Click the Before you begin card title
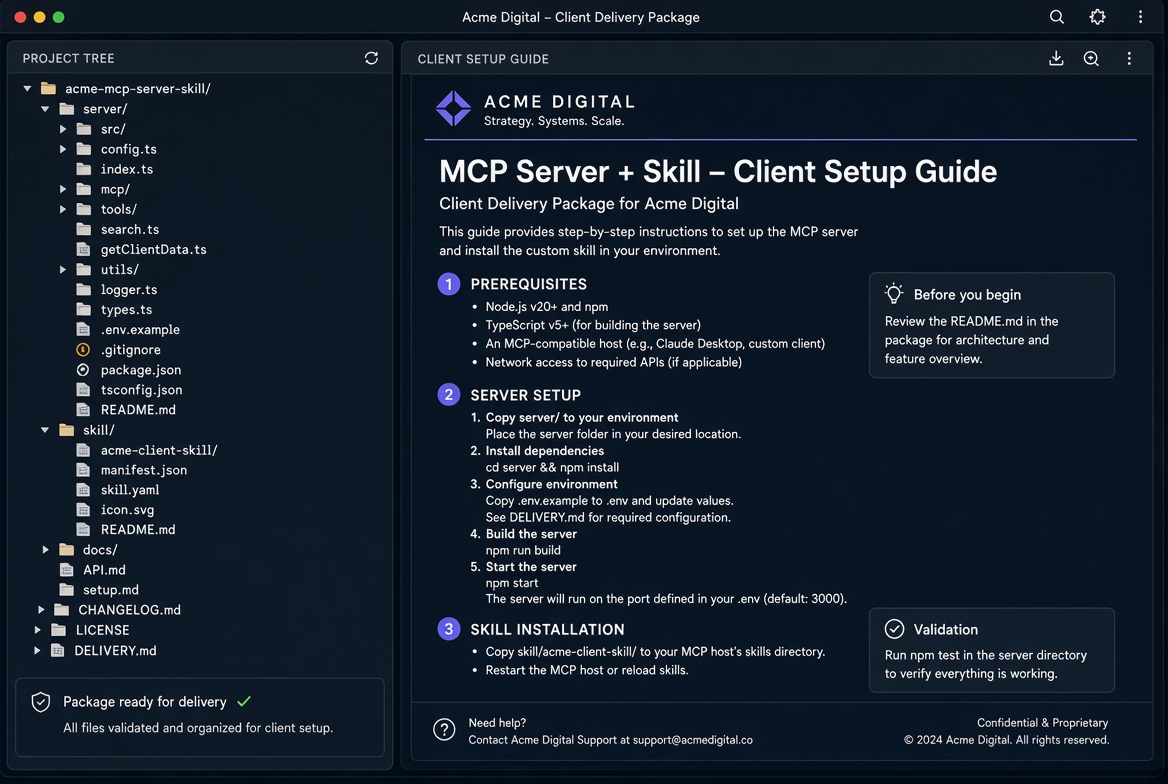 point(967,294)
